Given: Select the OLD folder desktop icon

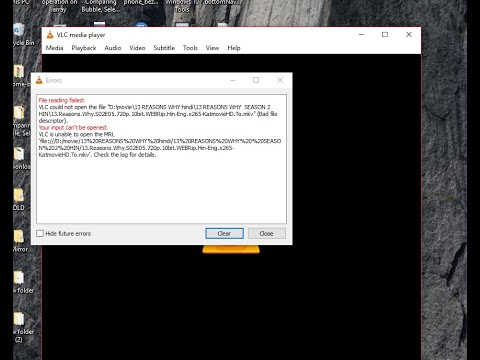Looking at the screenshot, I should [x=19, y=200].
